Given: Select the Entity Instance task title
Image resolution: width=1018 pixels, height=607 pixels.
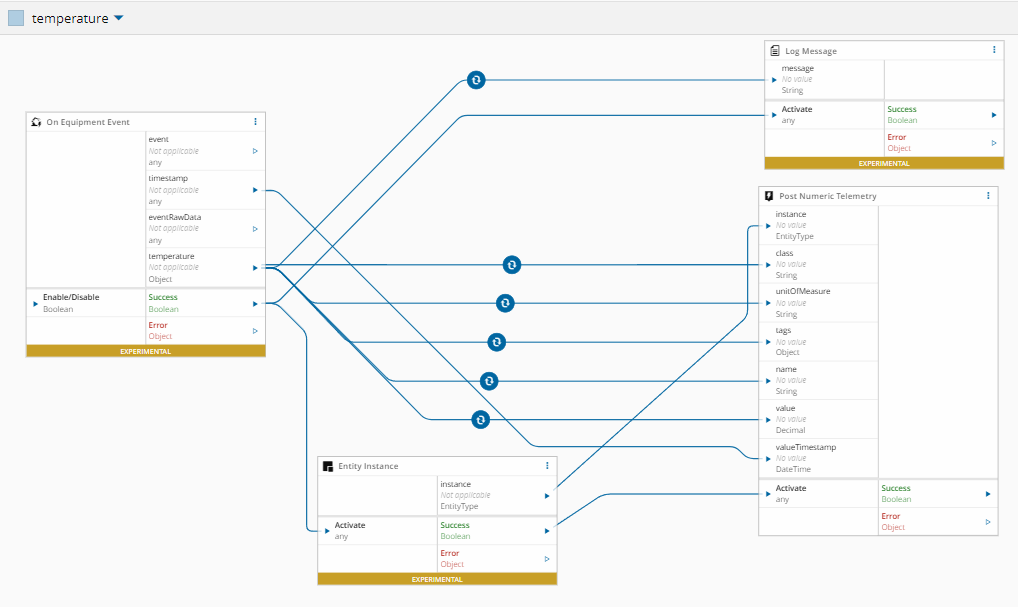Looking at the screenshot, I should 368,466.
